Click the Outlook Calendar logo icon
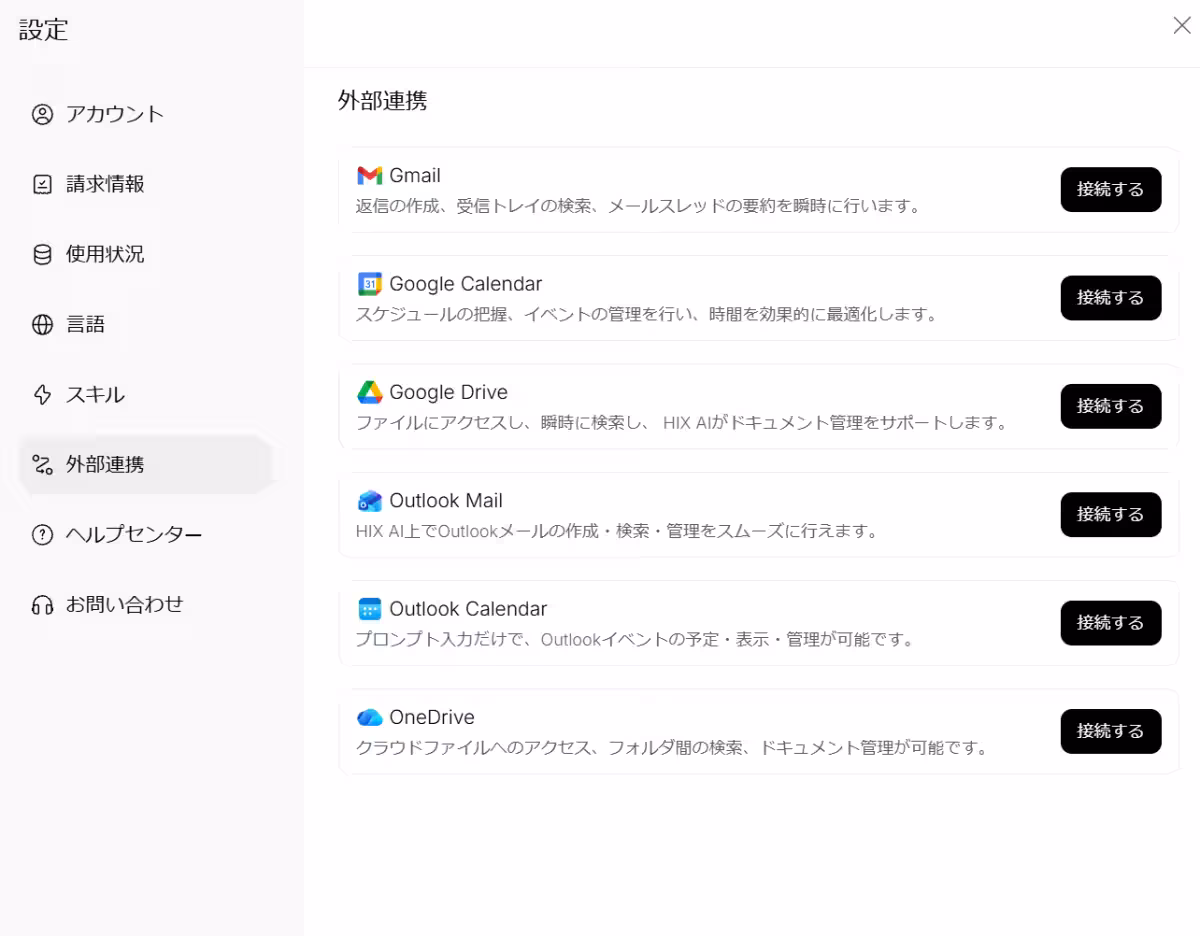 click(x=370, y=609)
